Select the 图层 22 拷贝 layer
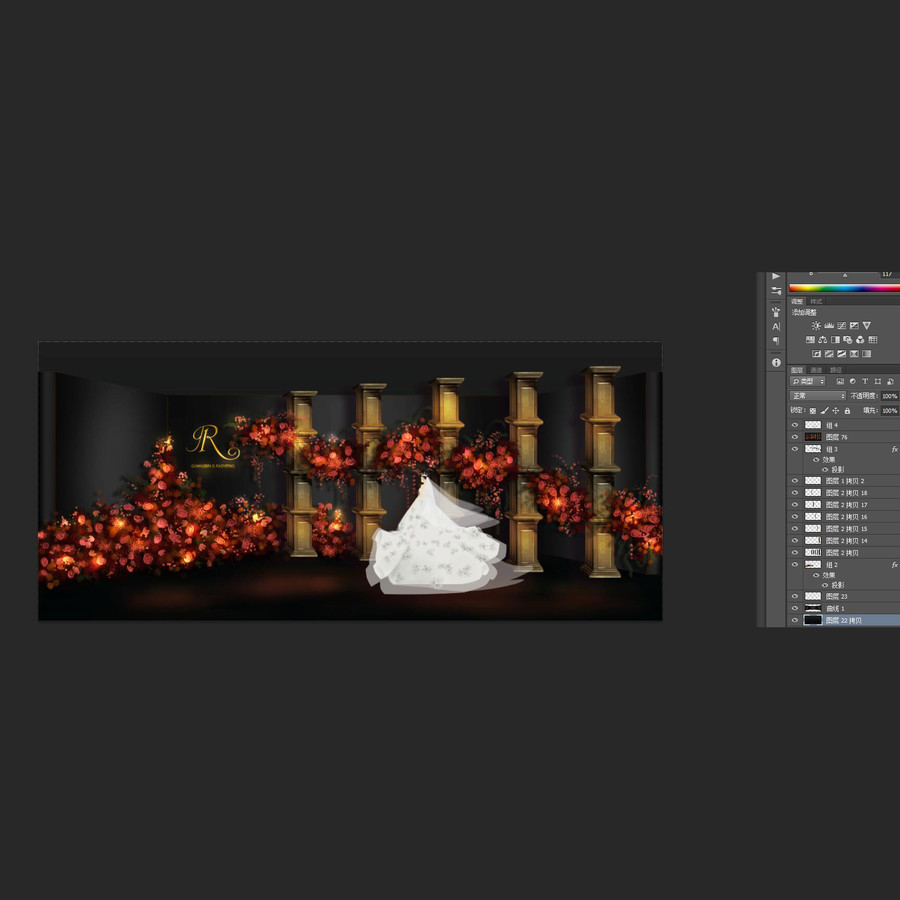Screen dimensions: 900x900 (844, 620)
